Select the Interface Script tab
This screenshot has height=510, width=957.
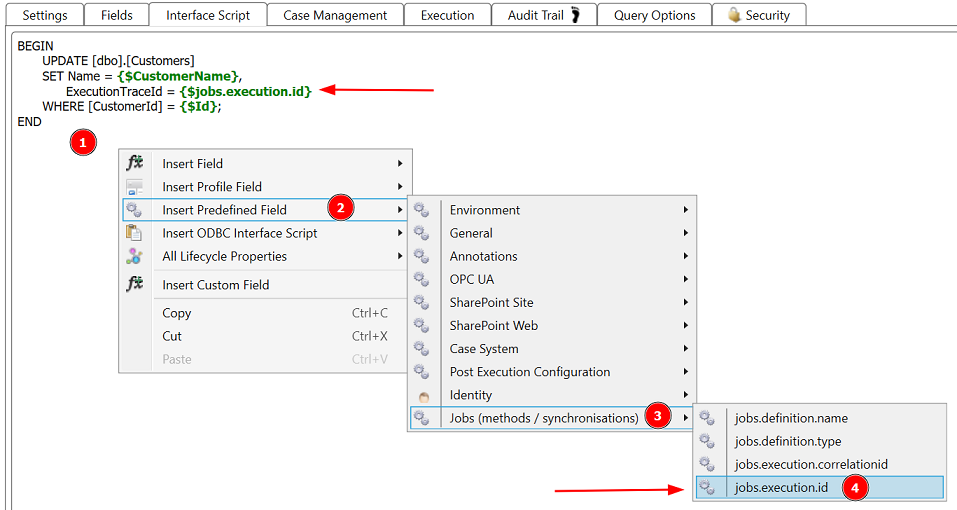[208, 15]
